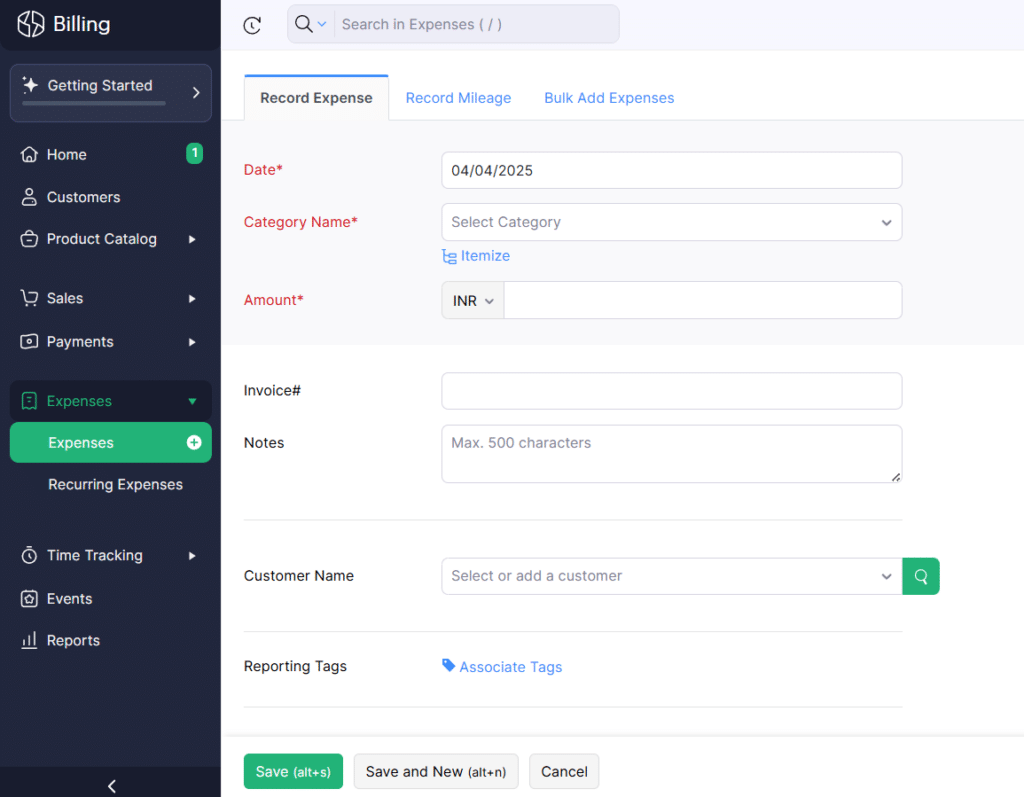The height and width of the screenshot is (797, 1024).
Task: Click into the Invoice# input field
Action: (671, 391)
